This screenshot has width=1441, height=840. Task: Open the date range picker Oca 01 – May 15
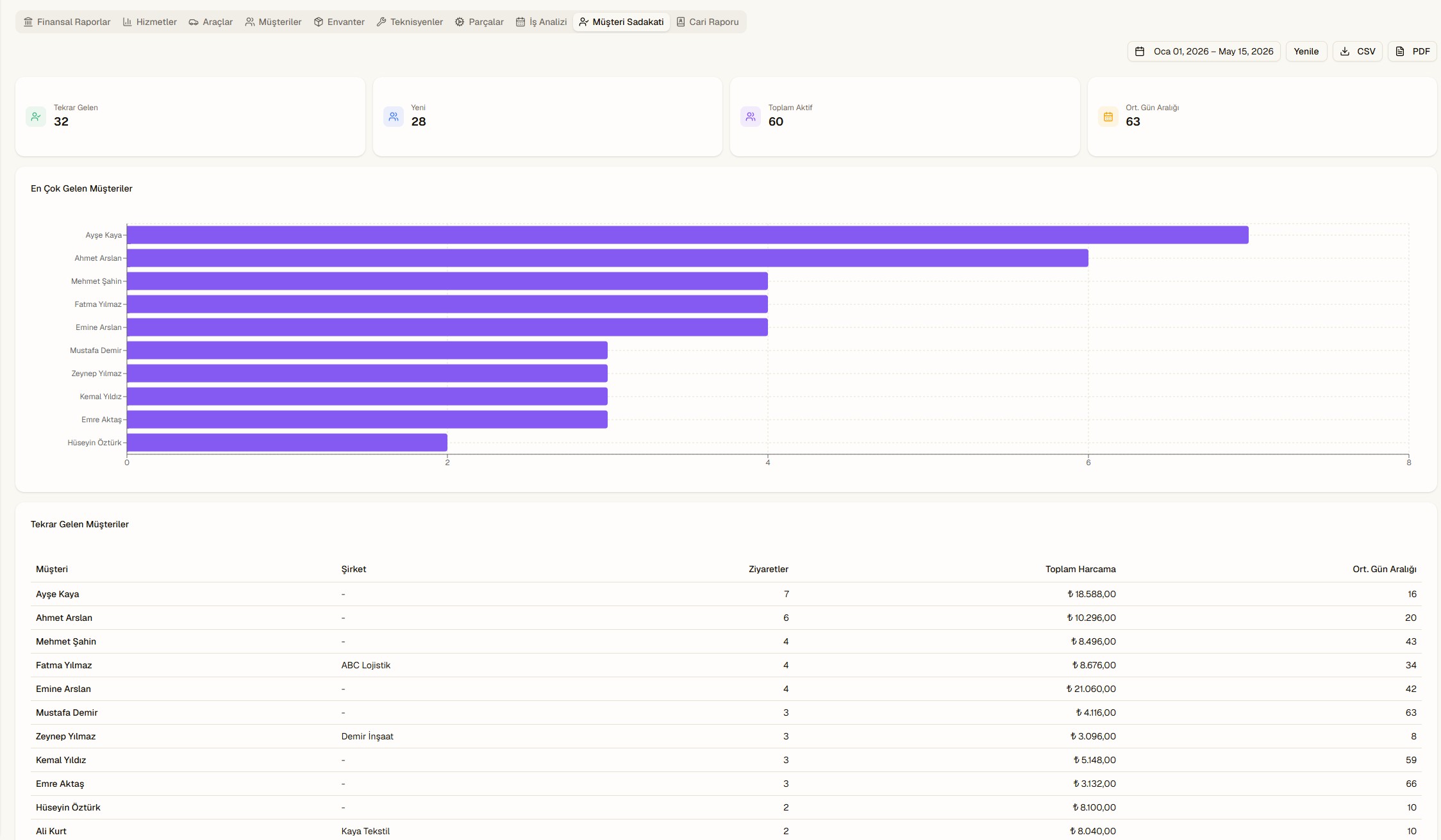point(1204,51)
